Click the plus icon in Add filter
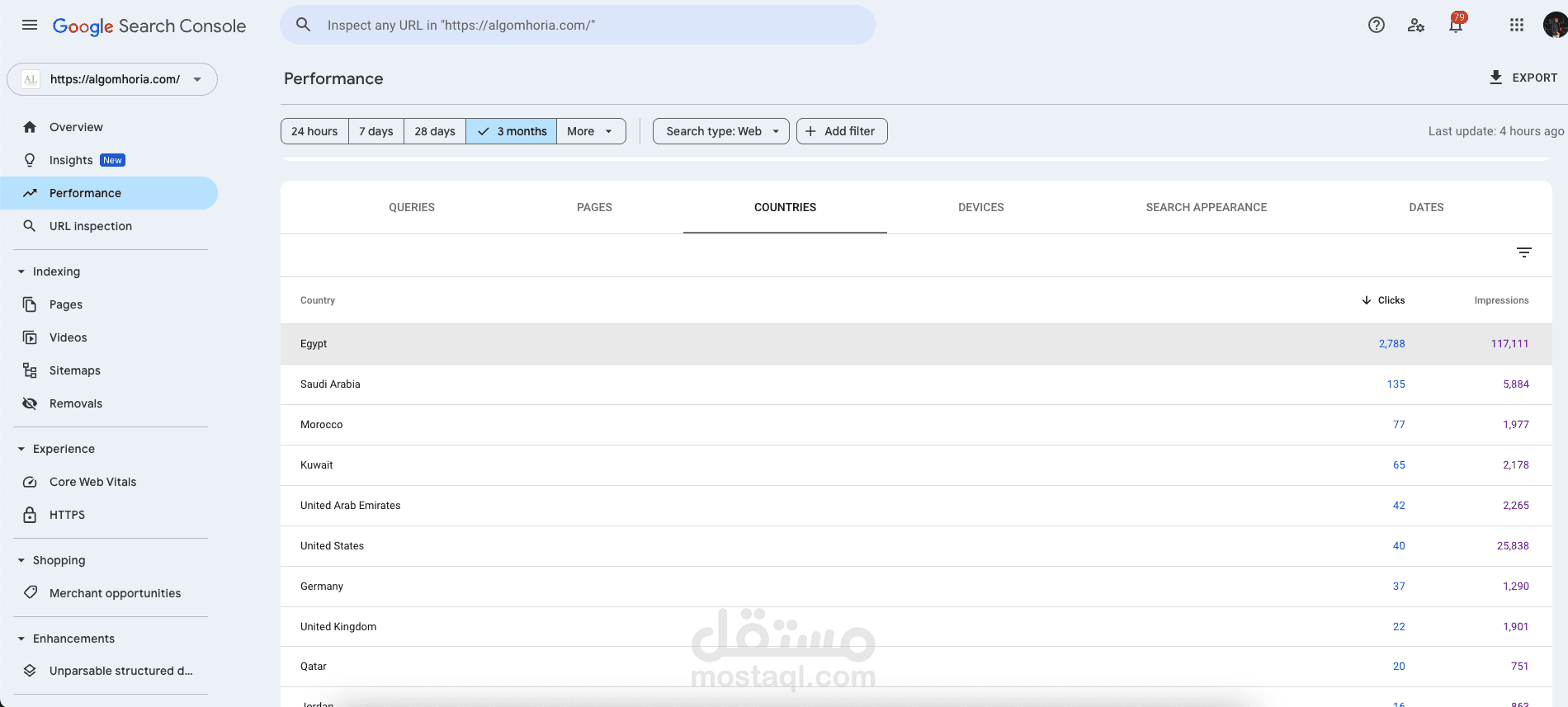 click(810, 131)
